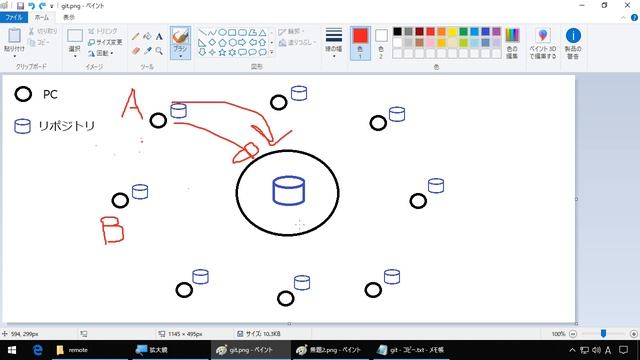The image size is (640, 360).
Task: Open the remote folder taskbar item
Action: pos(90,350)
